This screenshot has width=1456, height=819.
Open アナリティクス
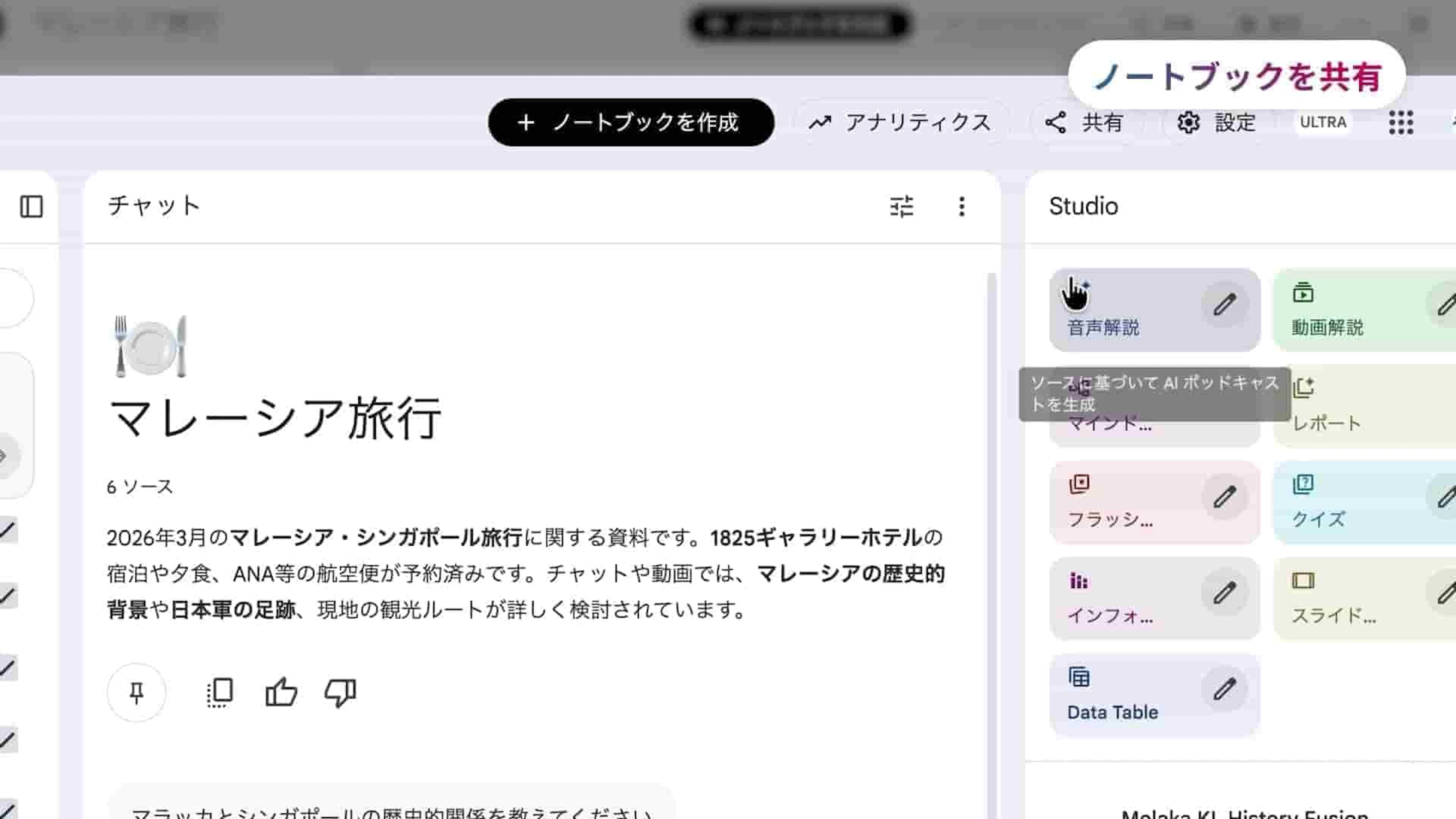click(900, 122)
